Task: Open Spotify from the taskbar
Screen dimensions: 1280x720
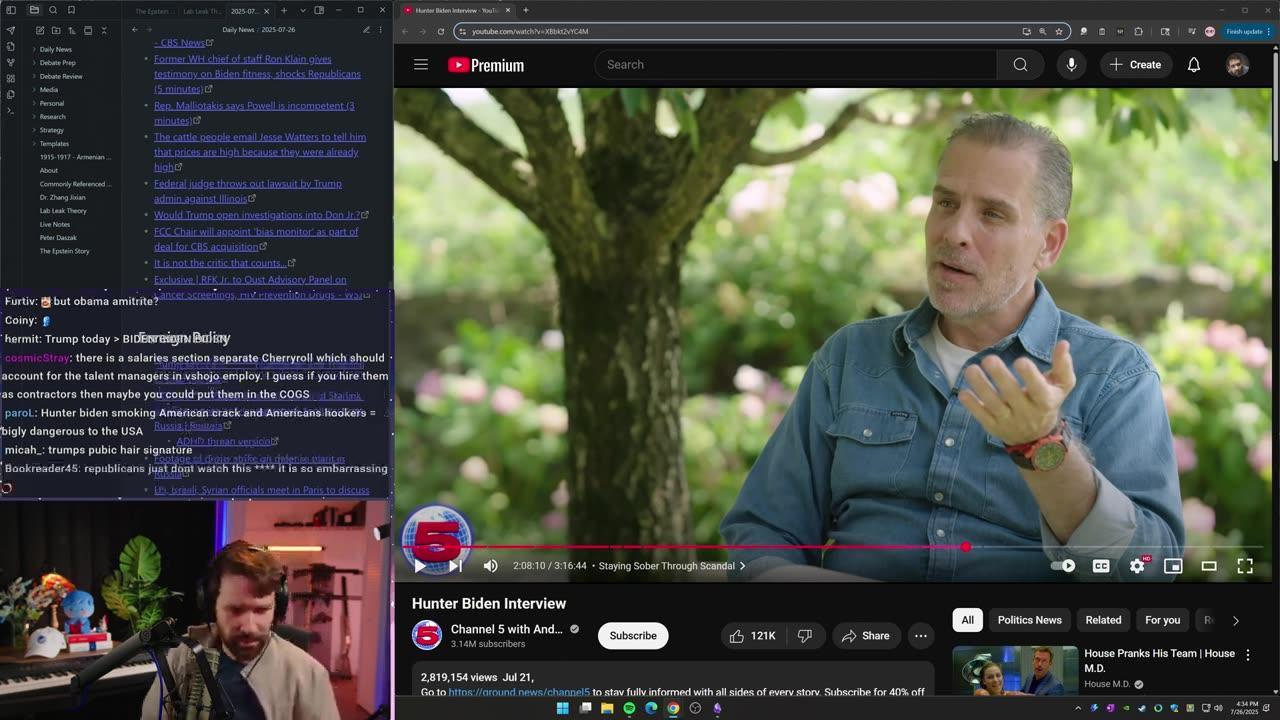Action: coord(629,708)
